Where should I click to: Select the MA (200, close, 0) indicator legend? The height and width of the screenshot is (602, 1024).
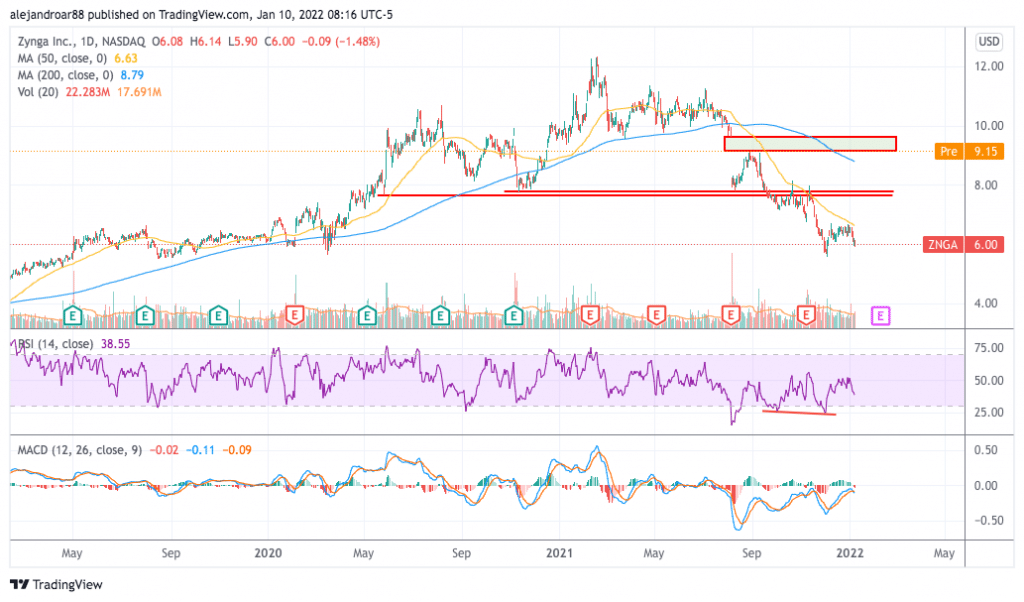click(x=66, y=75)
